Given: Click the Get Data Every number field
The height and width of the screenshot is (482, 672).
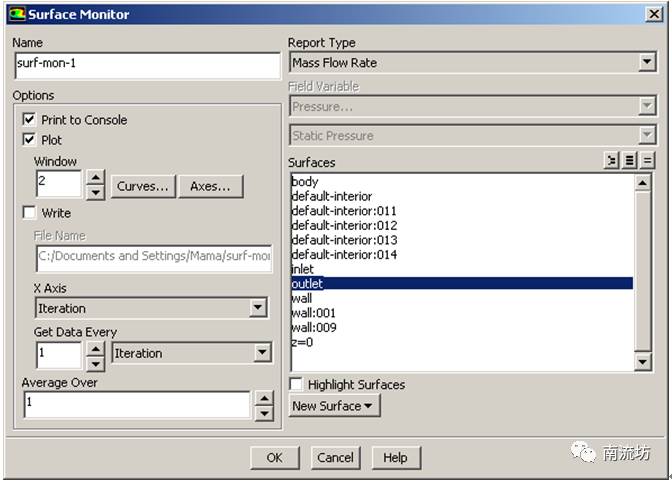Looking at the screenshot, I should tap(59, 356).
